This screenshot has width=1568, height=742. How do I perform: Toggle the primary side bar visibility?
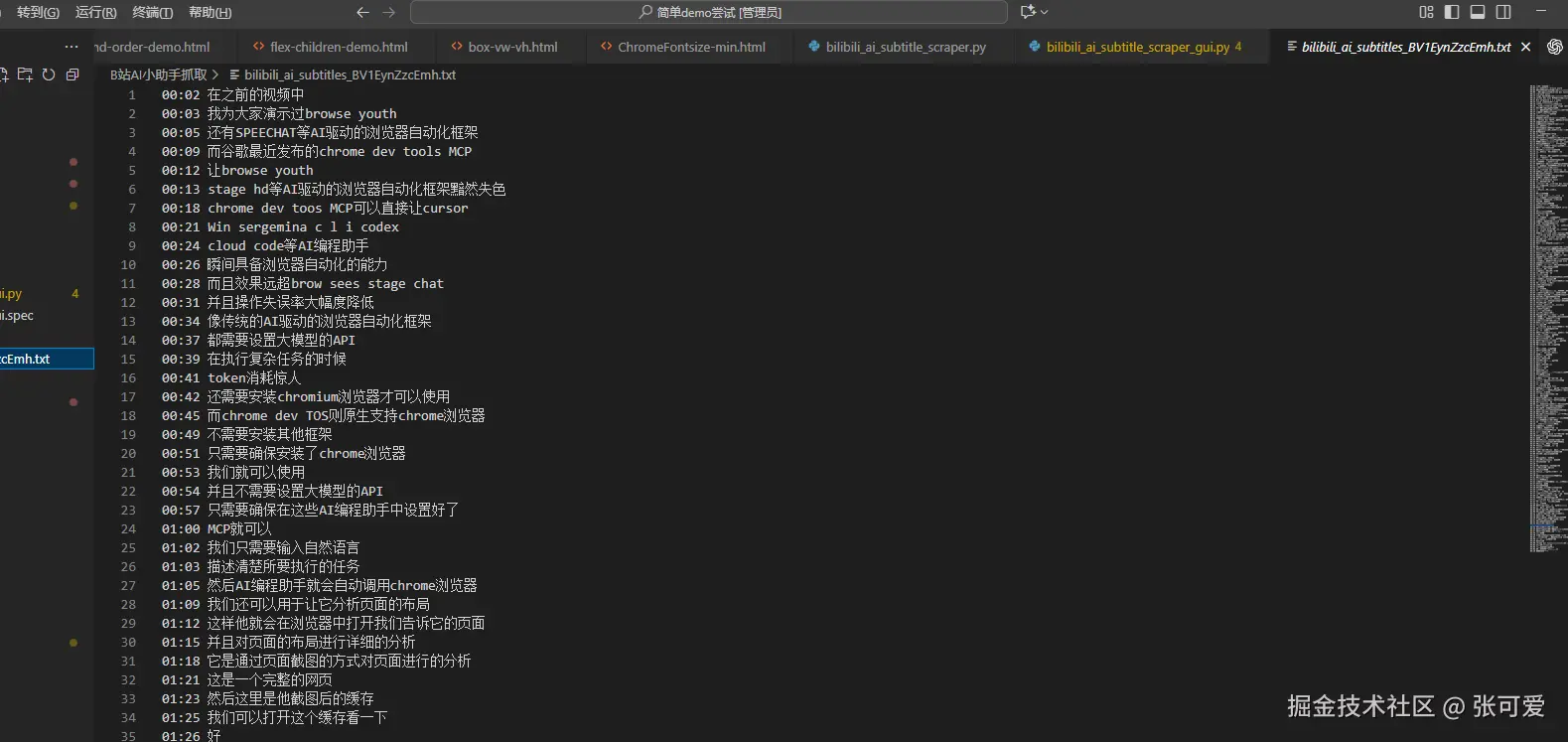(1452, 12)
